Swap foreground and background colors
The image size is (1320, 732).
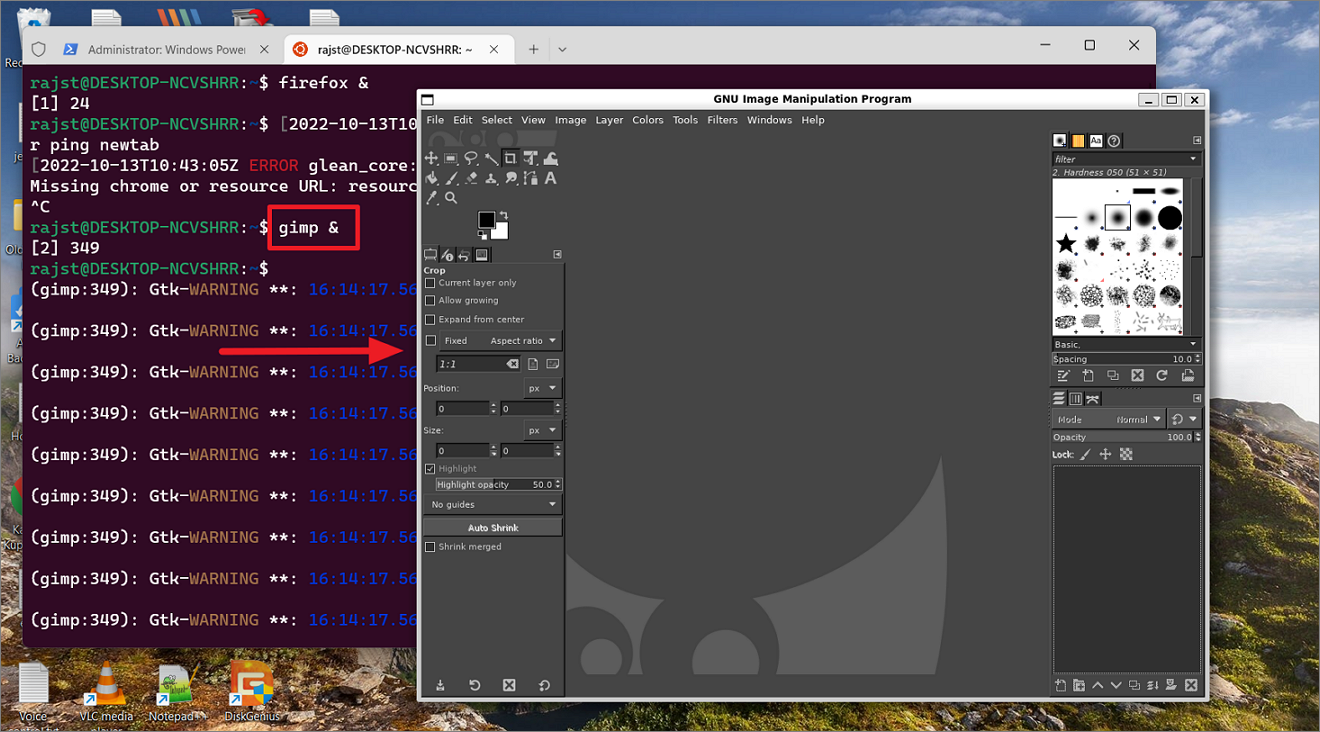pos(503,215)
